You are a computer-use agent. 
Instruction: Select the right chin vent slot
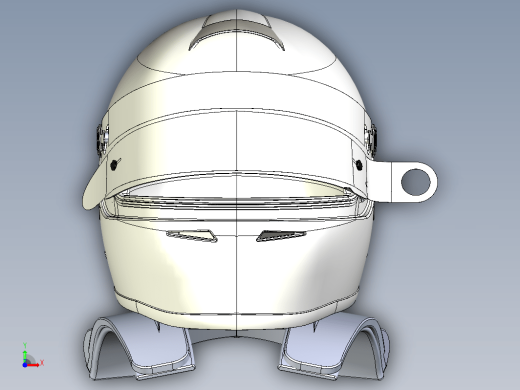281,235
